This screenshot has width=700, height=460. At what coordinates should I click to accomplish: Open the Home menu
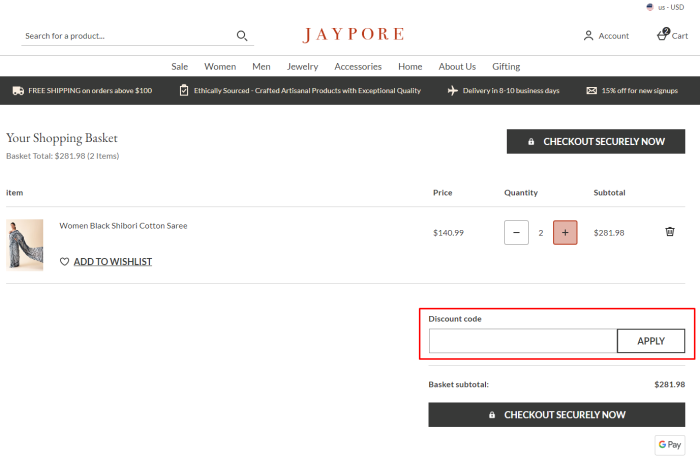click(x=410, y=67)
